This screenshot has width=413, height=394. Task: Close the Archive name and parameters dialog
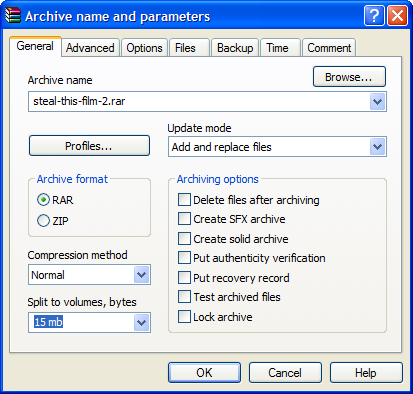(397, 15)
